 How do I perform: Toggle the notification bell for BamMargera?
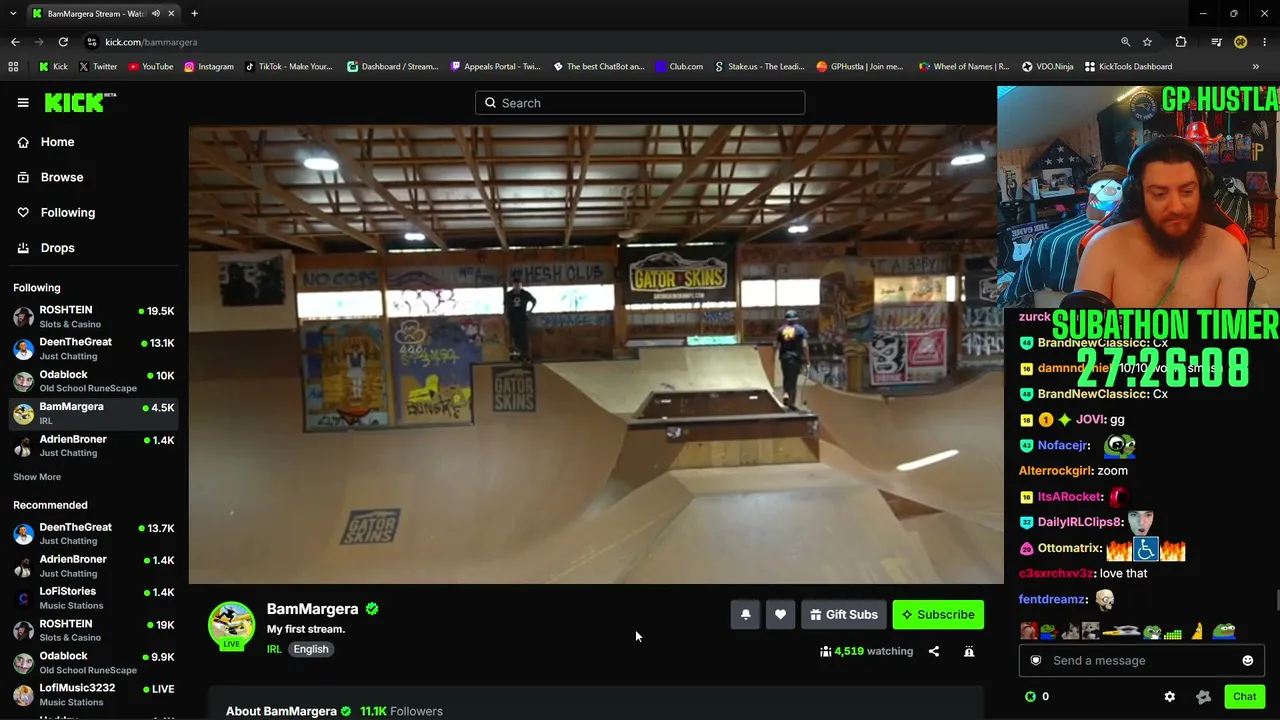(746, 615)
